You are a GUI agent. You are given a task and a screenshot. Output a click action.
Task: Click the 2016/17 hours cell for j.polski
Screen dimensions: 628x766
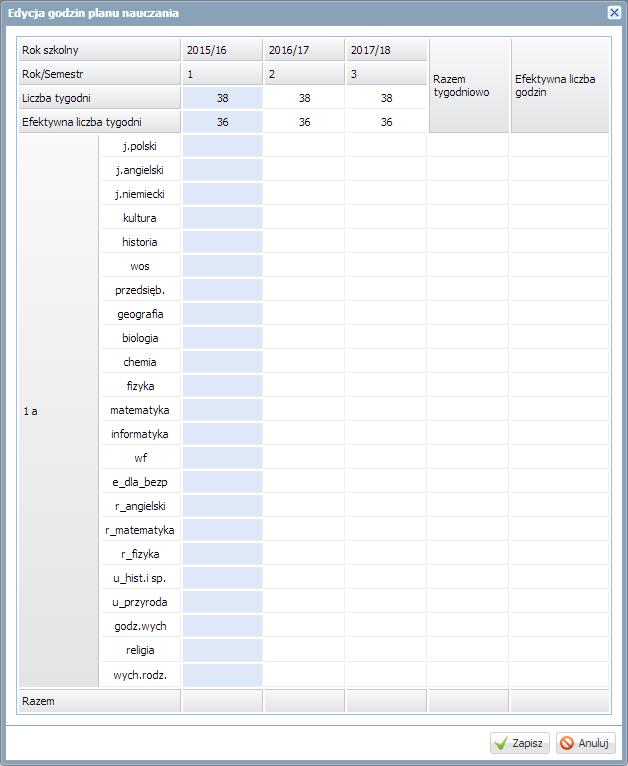click(304, 146)
